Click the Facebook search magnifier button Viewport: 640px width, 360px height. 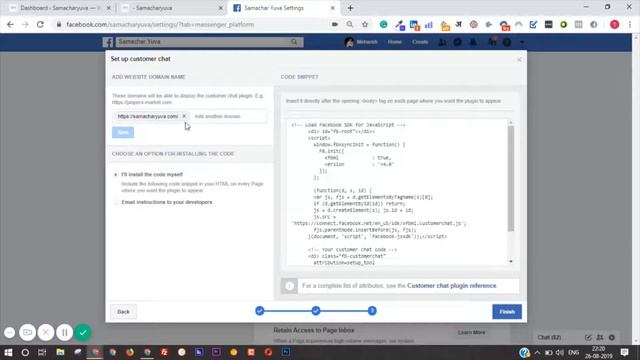pyautogui.click(x=294, y=42)
